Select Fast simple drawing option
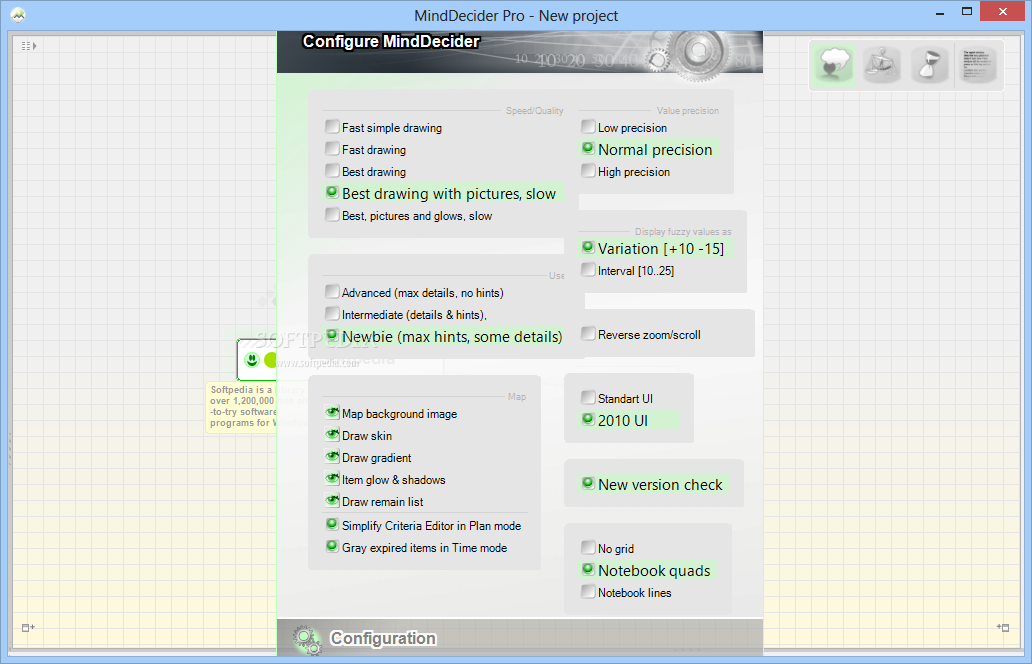 384,127
